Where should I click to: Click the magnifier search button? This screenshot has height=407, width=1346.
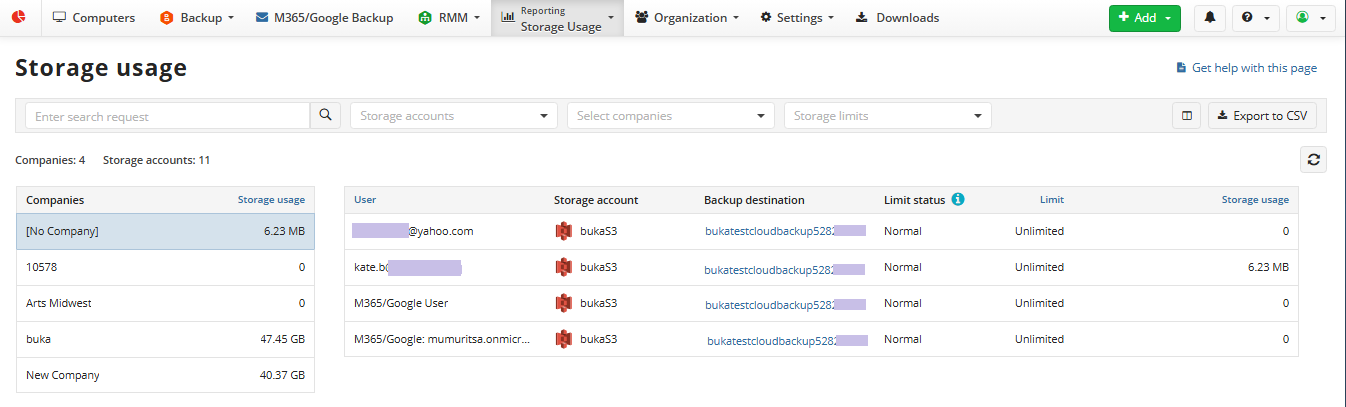coord(325,116)
